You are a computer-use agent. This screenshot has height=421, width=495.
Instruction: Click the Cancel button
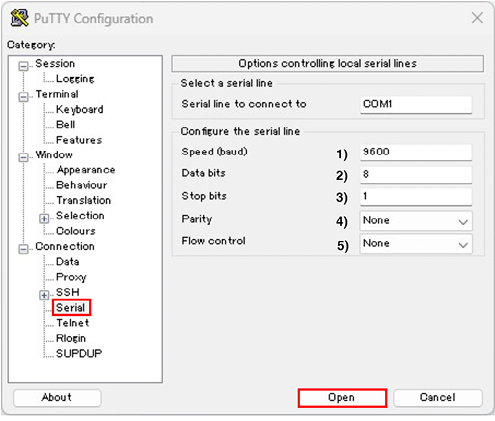coord(438,398)
